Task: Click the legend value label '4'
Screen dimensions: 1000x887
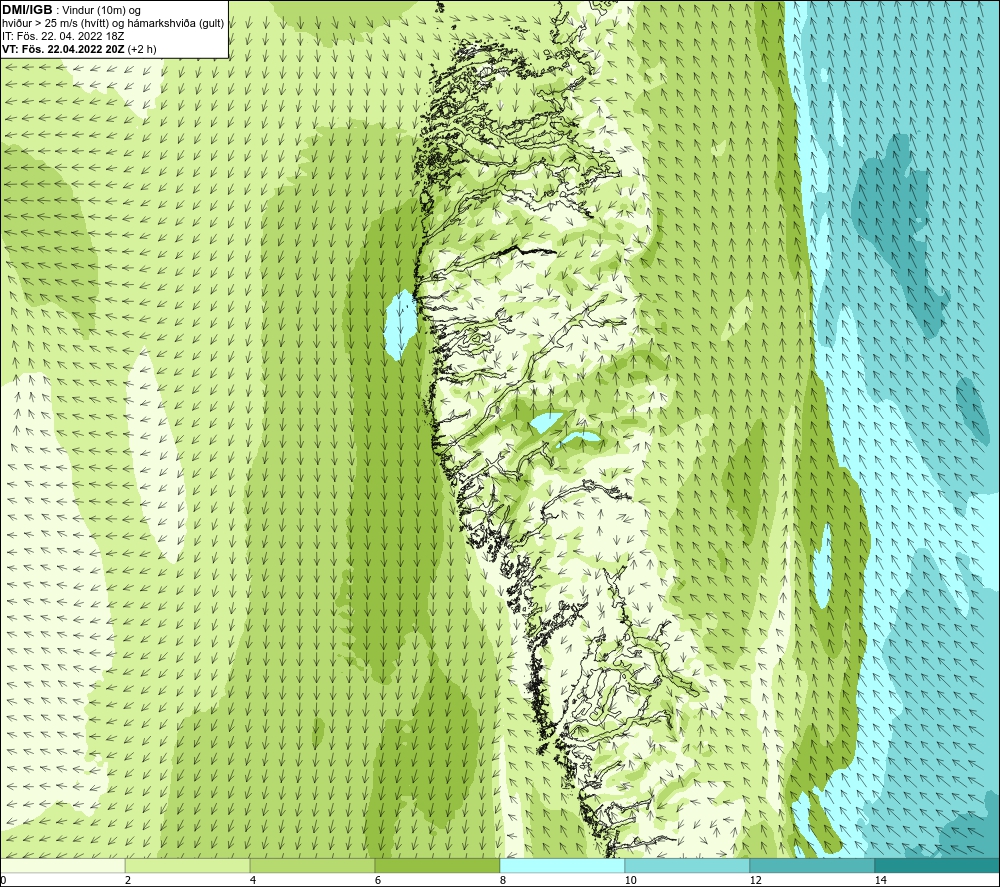Action: coord(253,880)
